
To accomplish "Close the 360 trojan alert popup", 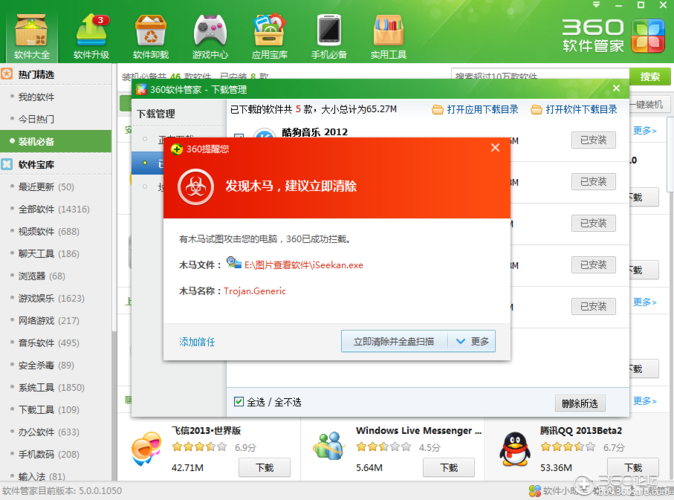I will tap(494, 148).
